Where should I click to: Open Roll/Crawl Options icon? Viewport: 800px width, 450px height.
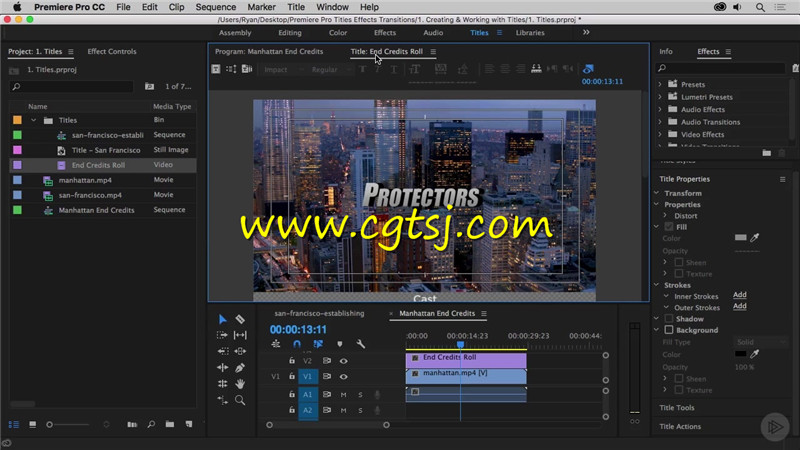(231, 69)
